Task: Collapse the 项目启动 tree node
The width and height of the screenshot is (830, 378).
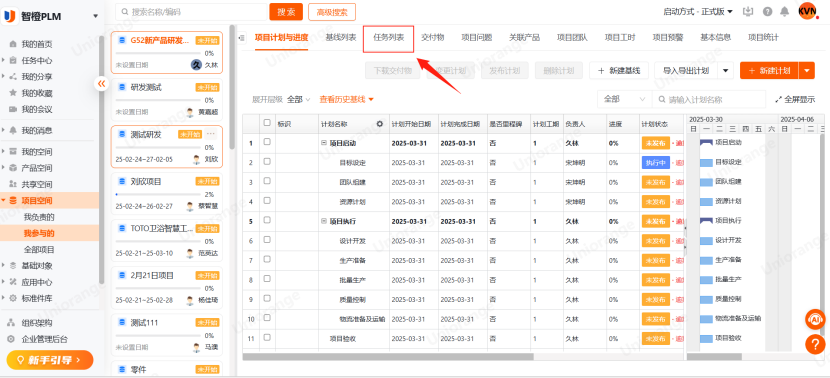Action: point(324,142)
